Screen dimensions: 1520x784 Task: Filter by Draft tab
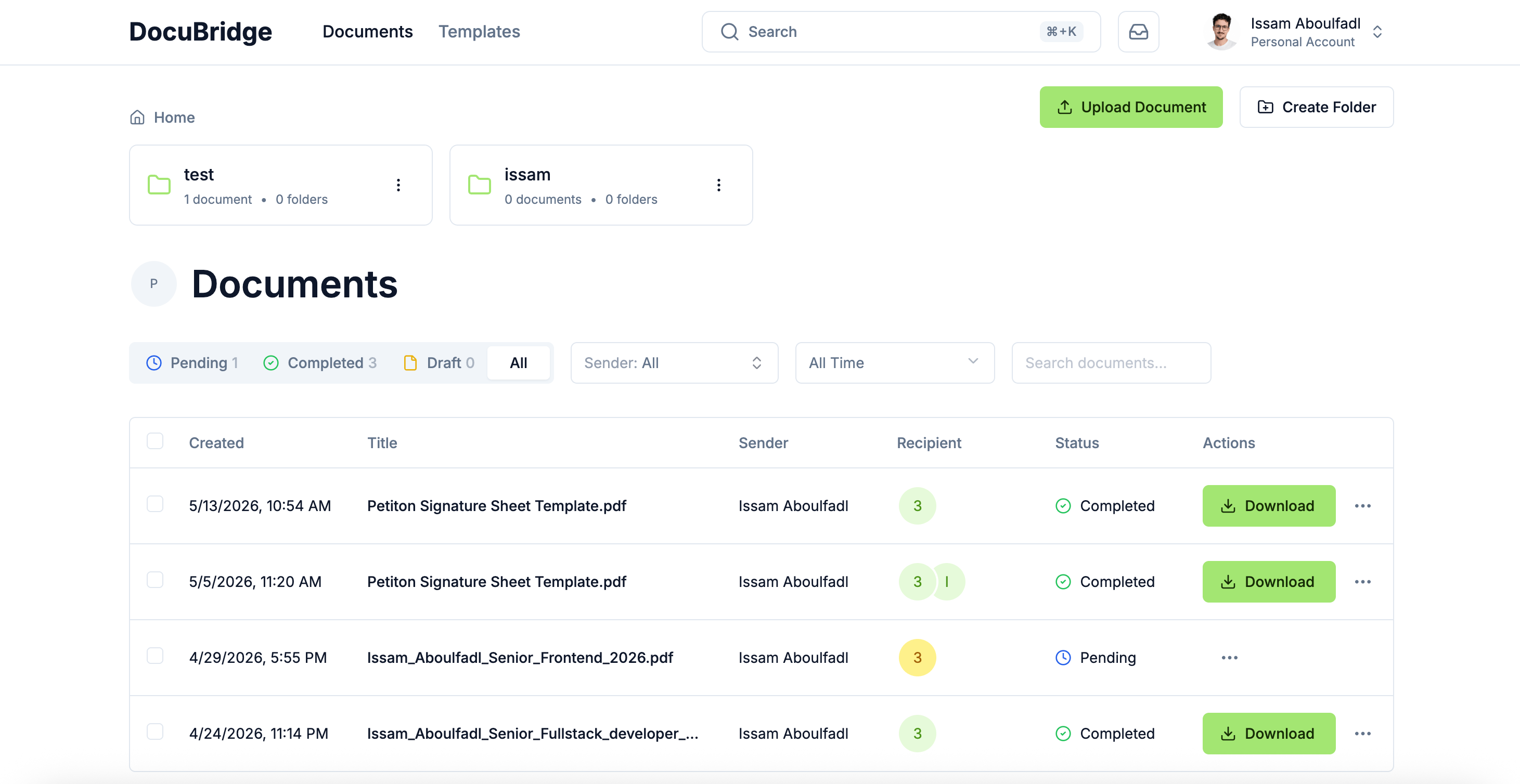coord(439,363)
